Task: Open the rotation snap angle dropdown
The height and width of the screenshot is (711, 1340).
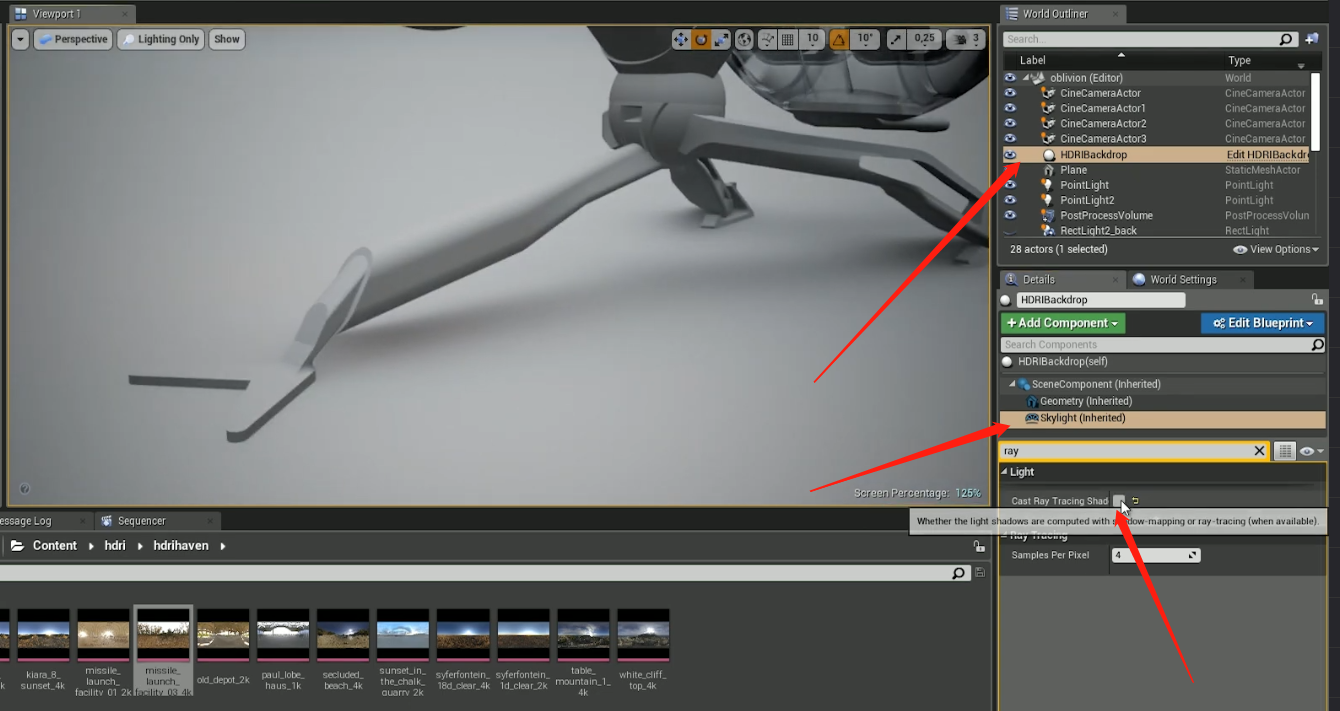Action: [862, 39]
